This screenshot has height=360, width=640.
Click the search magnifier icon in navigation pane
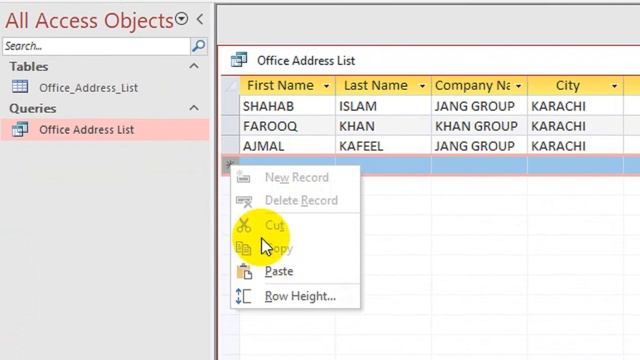[x=199, y=46]
